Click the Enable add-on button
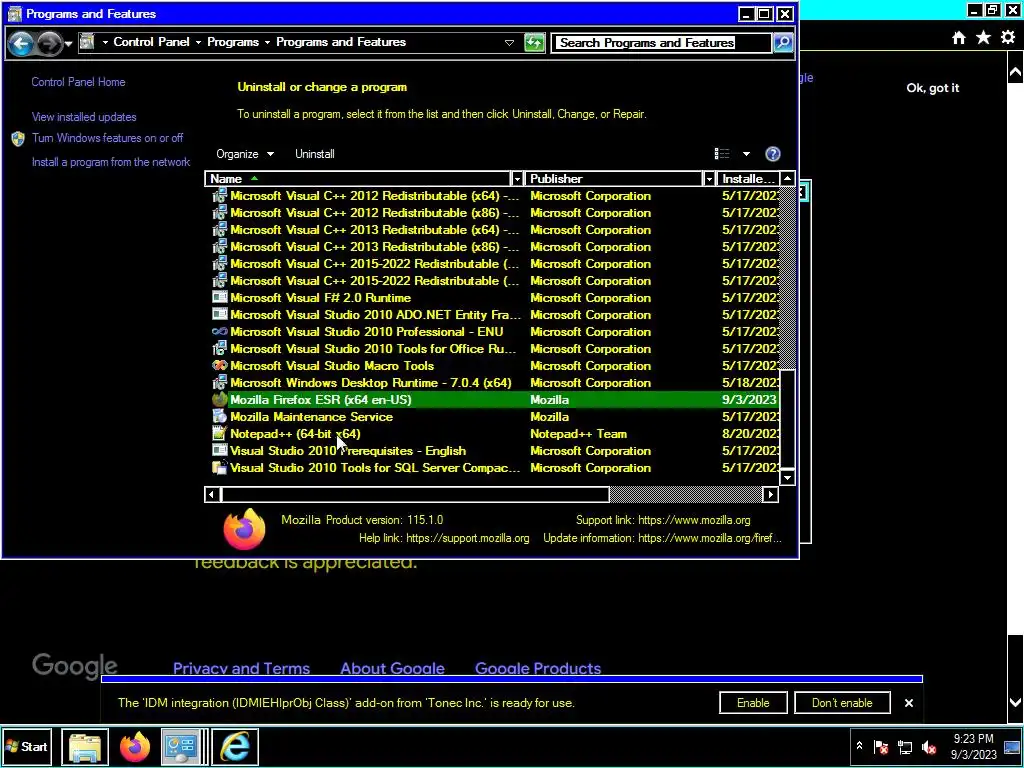 753,703
